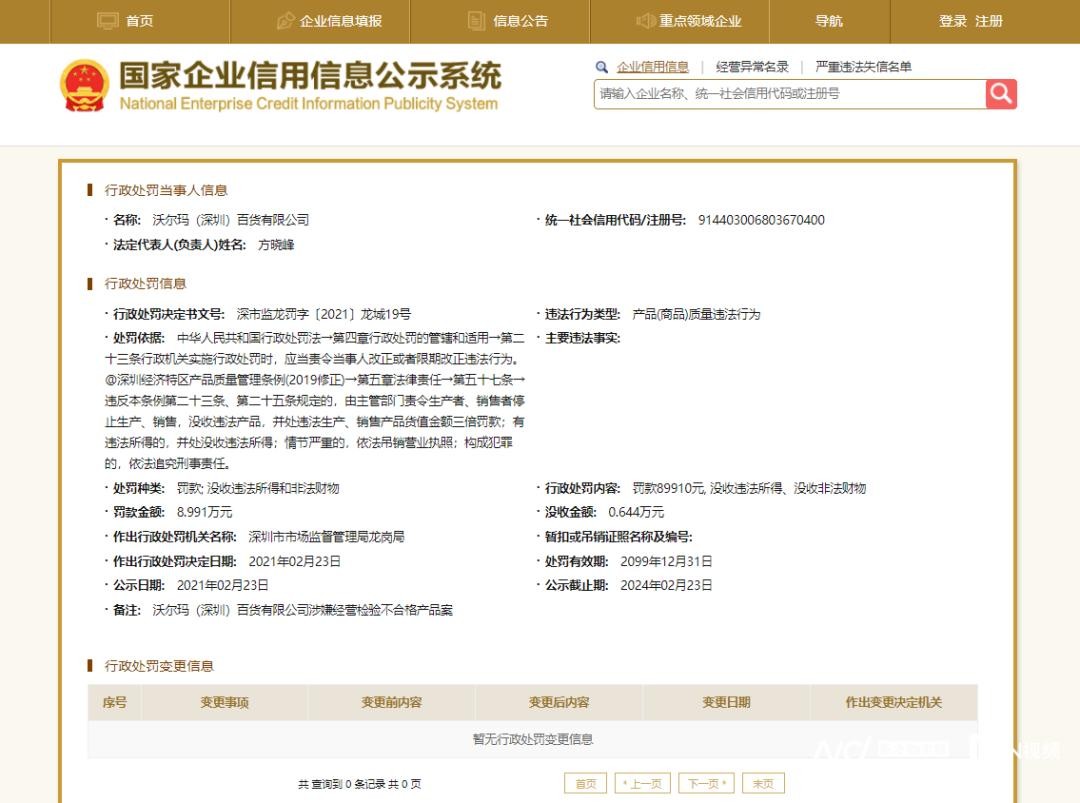
Task: Click the 国家企业信用信息公示系统 site title
Action: click(310, 76)
